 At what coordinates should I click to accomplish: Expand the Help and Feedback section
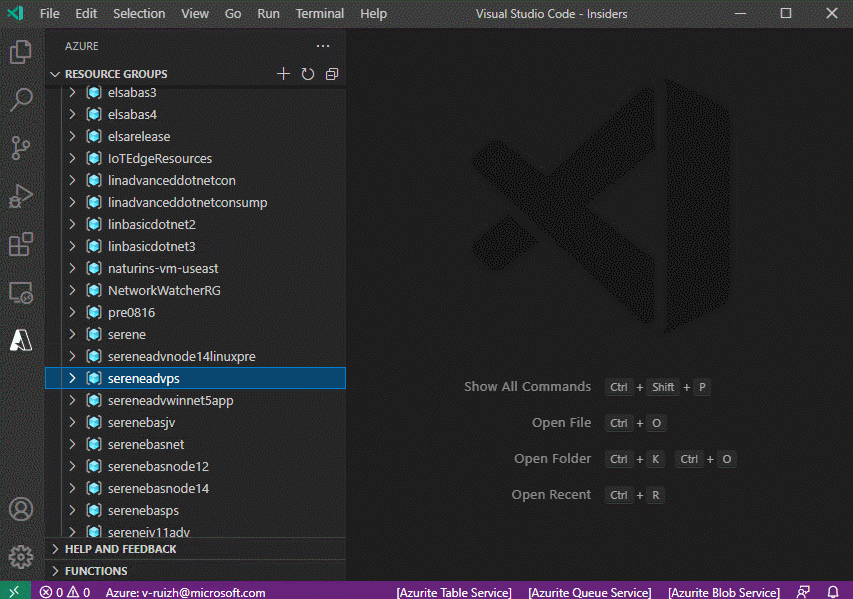55,549
